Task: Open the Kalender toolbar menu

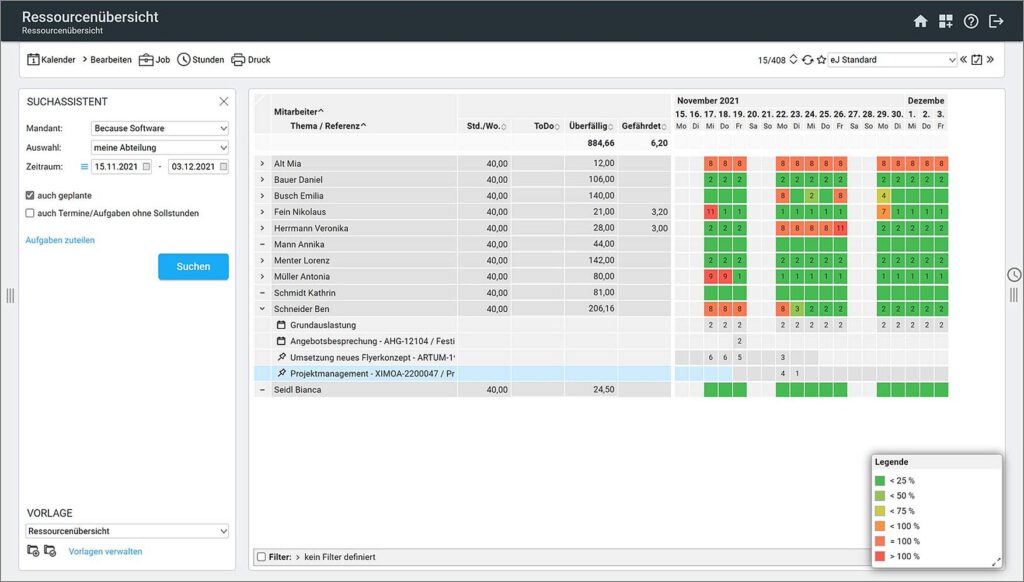Action: click(51, 60)
